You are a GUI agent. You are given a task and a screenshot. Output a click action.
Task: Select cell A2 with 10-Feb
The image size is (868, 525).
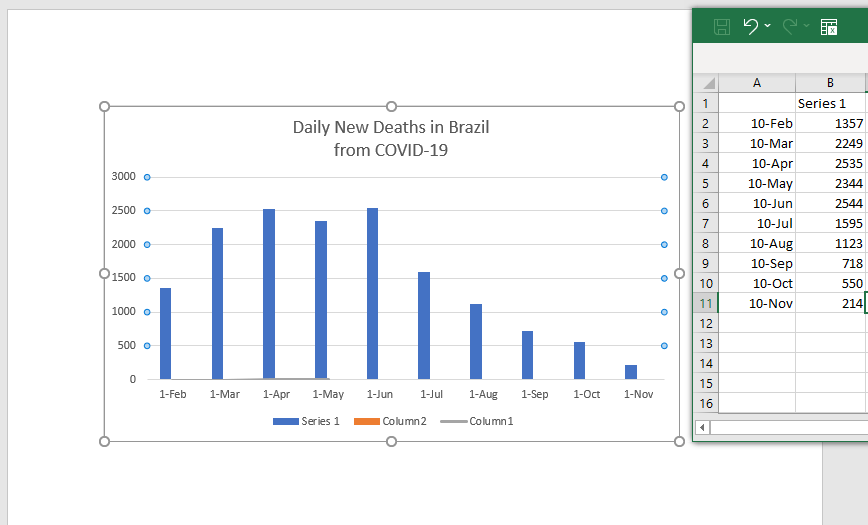[x=757, y=123]
